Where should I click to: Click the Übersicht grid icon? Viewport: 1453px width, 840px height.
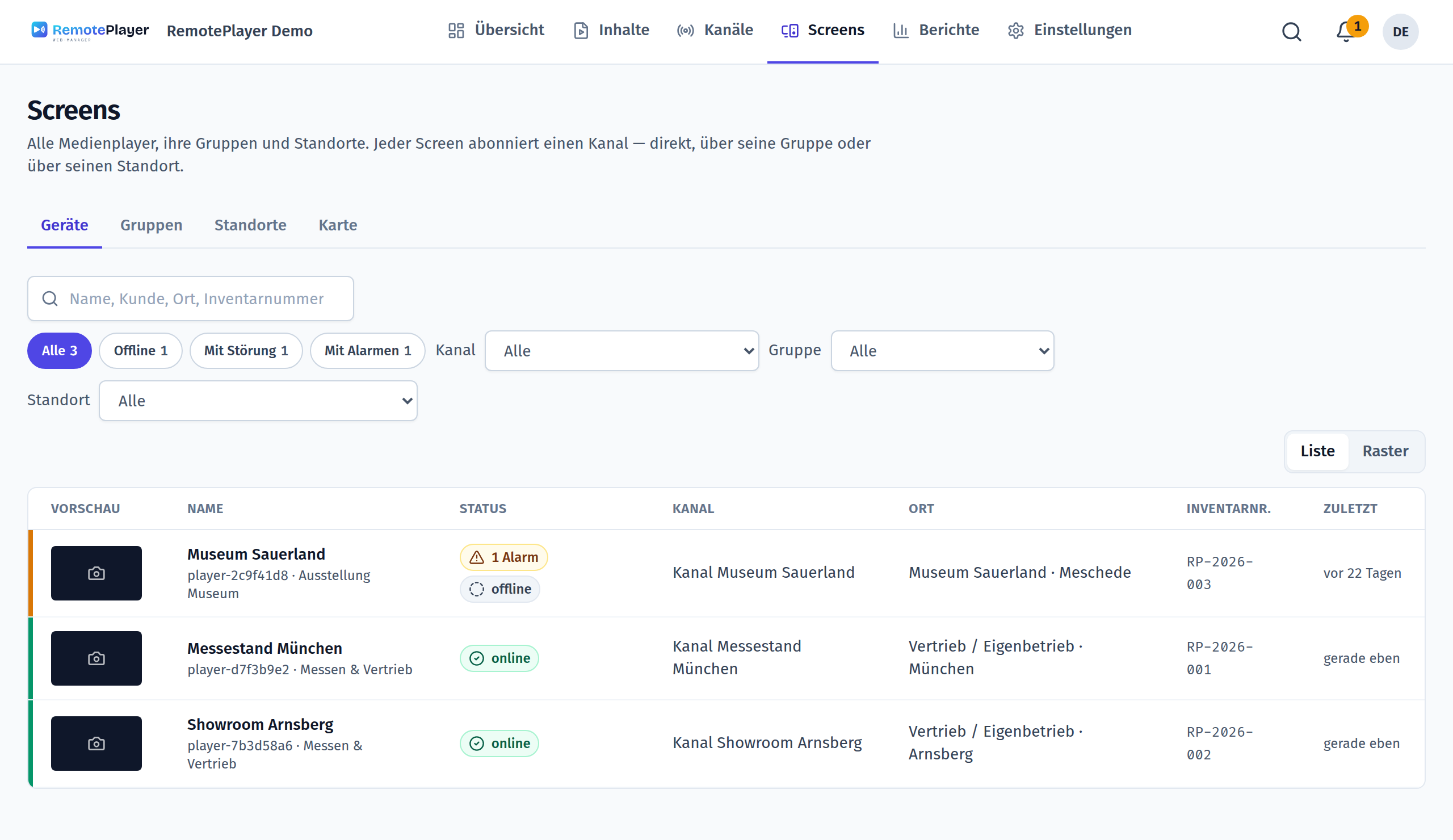[456, 31]
